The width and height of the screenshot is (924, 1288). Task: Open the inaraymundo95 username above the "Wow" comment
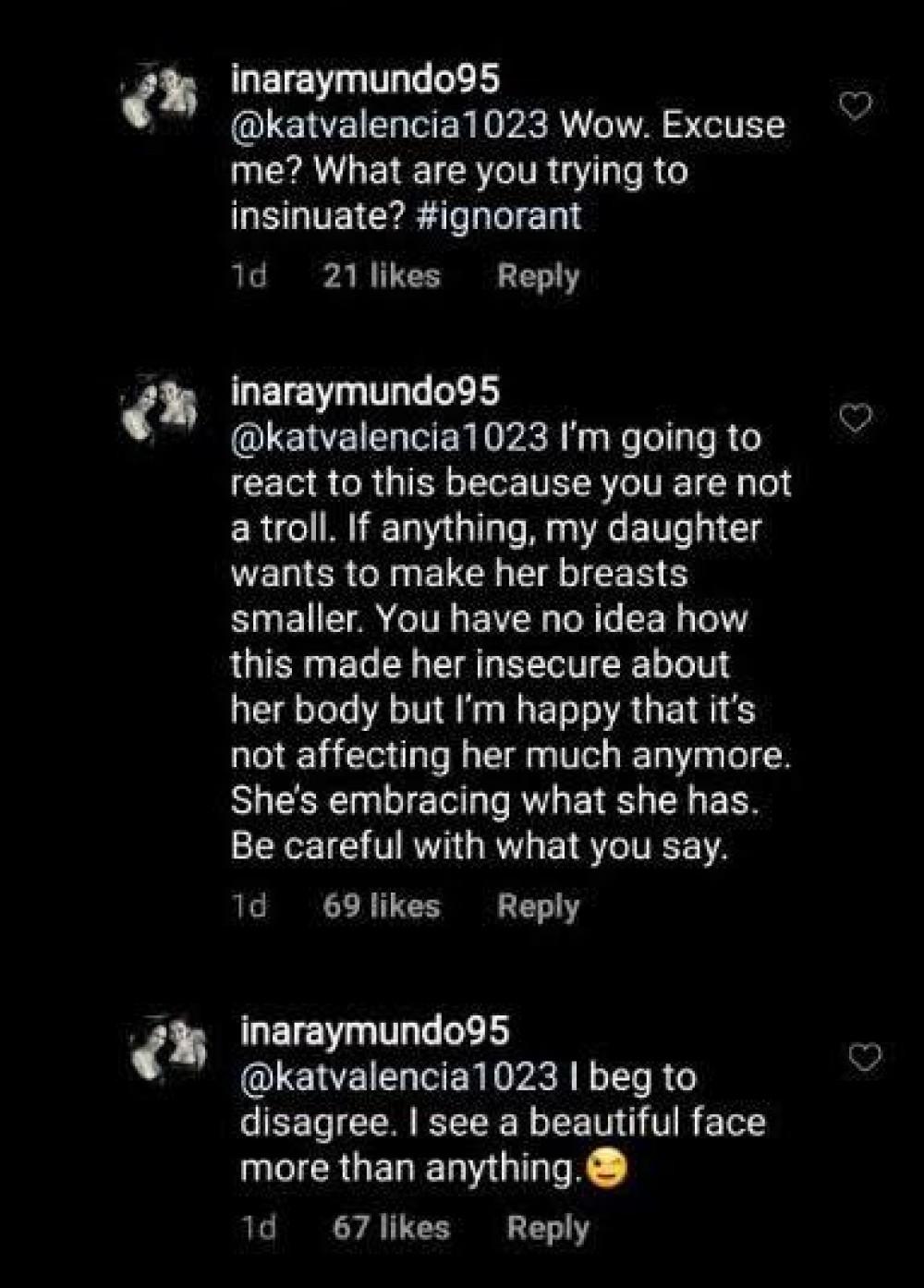[364, 79]
